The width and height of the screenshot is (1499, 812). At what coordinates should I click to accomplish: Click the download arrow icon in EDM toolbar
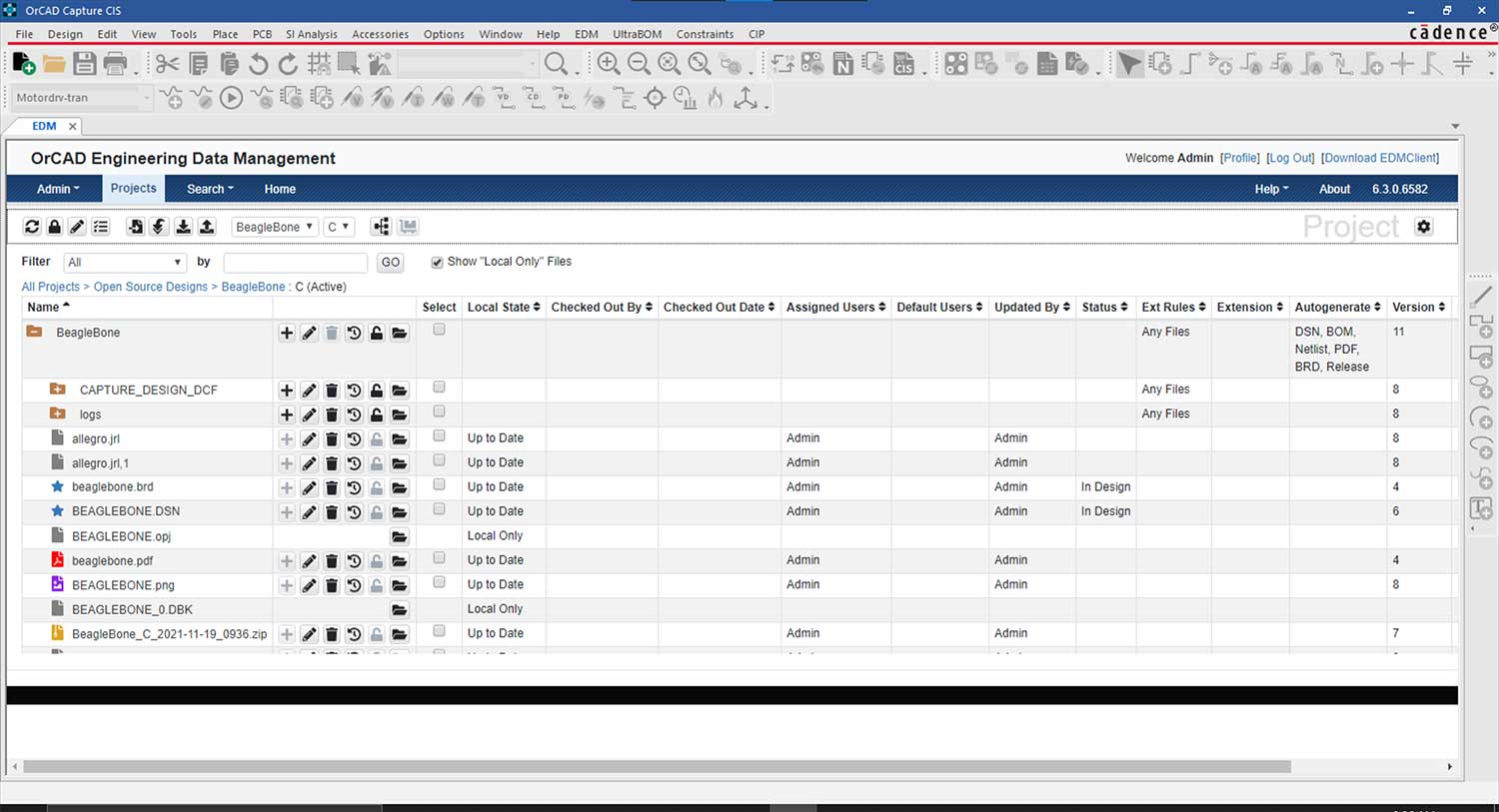(x=183, y=227)
